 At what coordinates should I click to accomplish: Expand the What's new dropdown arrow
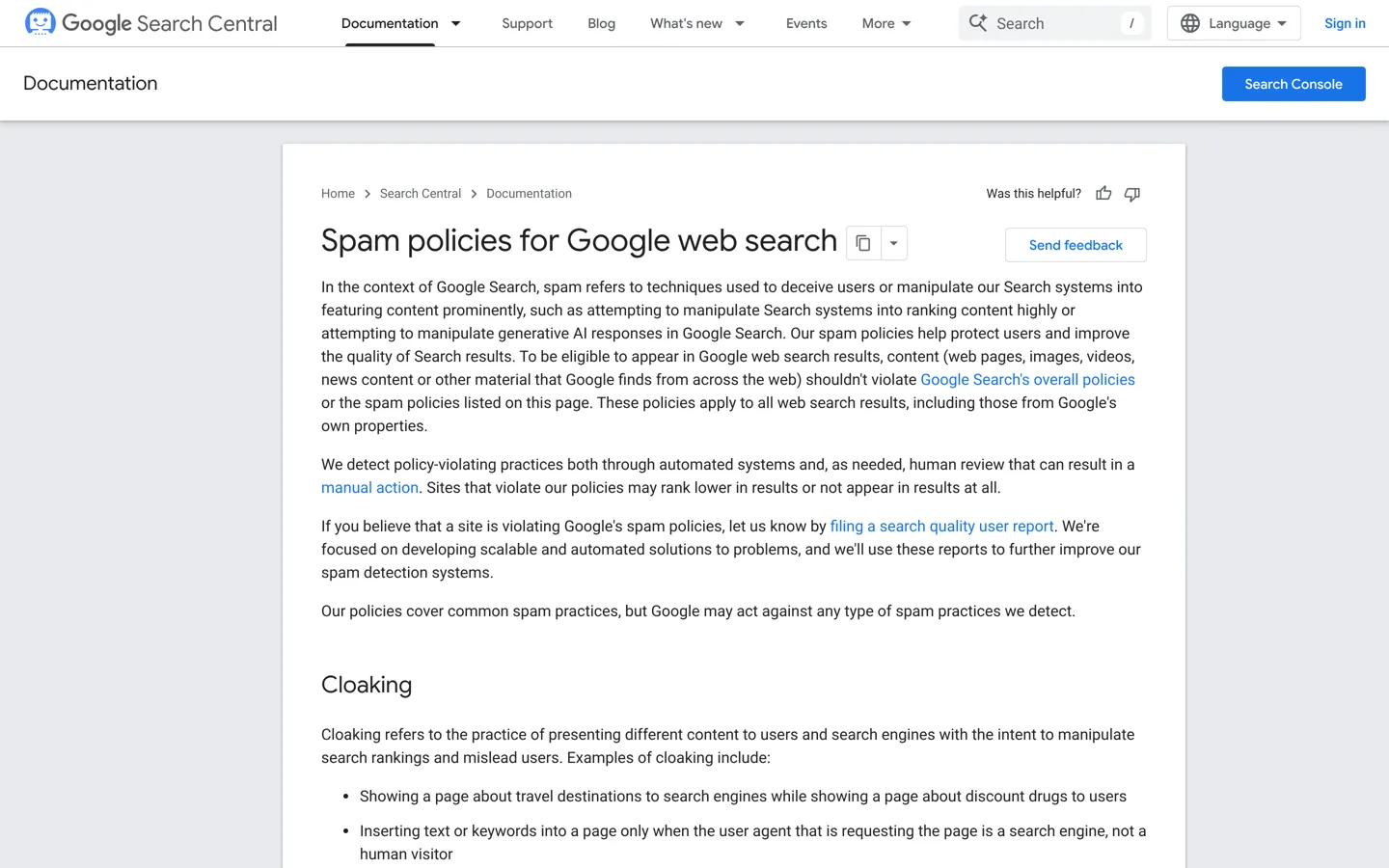(740, 23)
